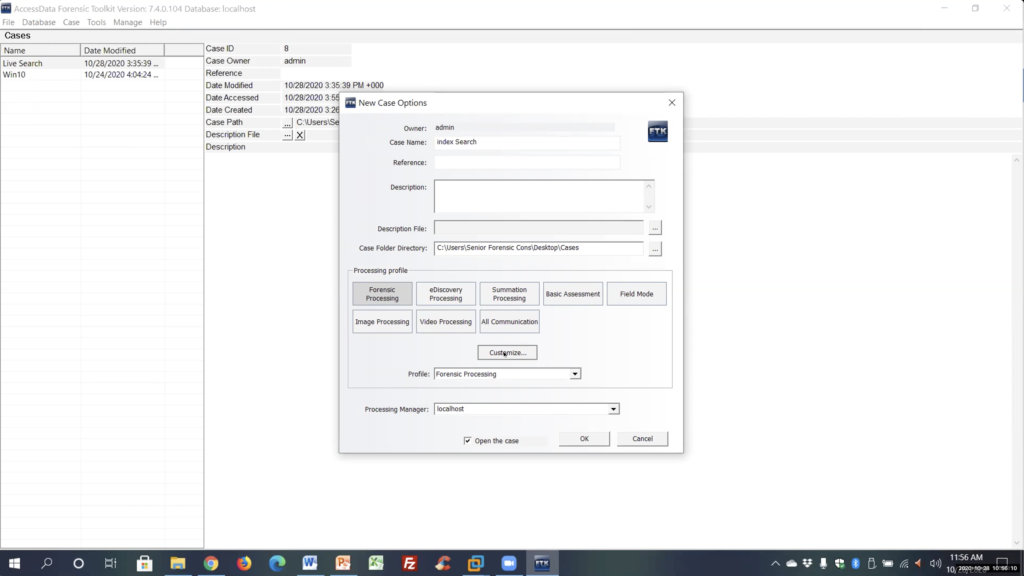1024x576 pixels.
Task: Open the File menu
Action: [8, 22]
